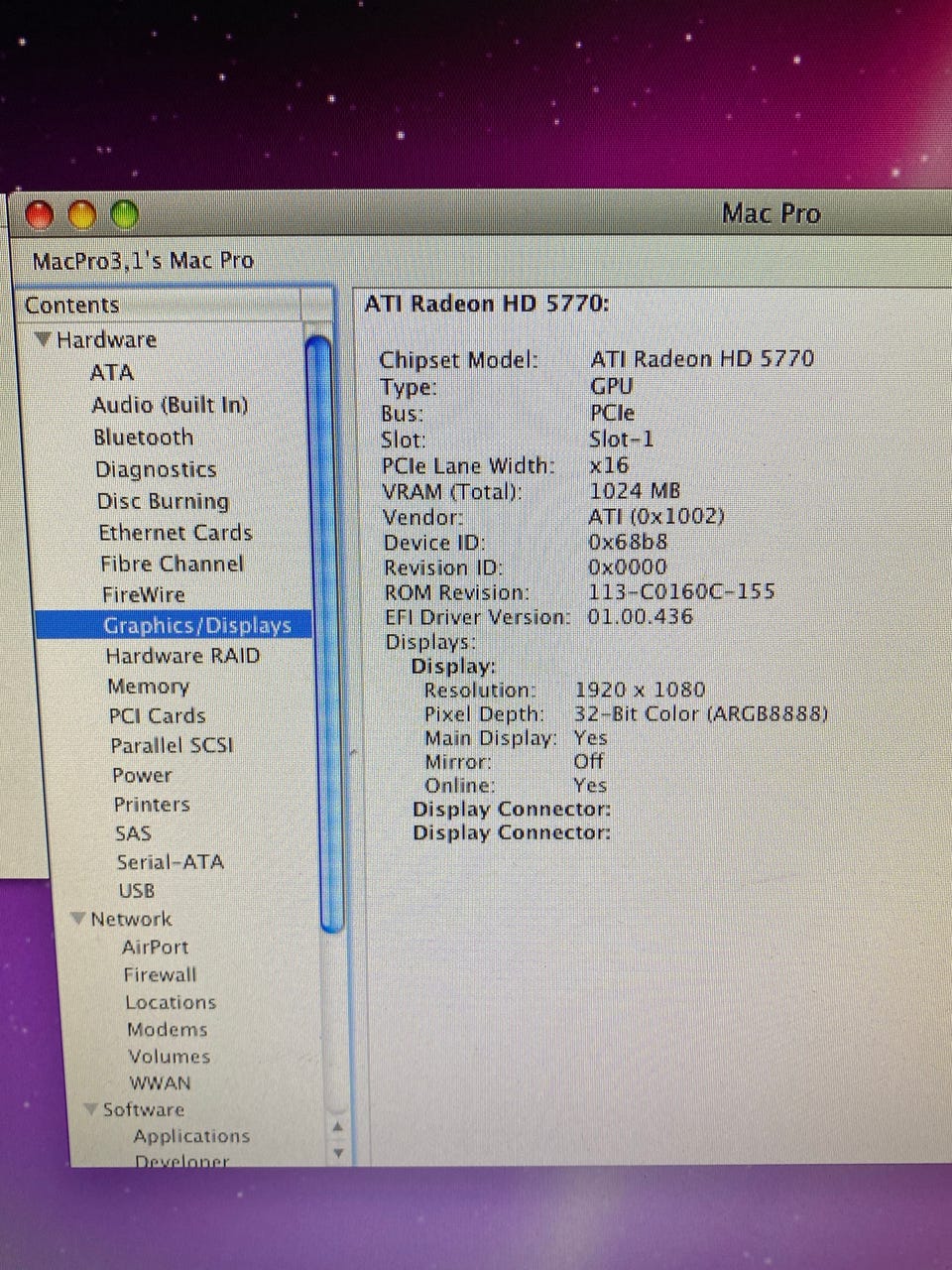Viewport: 952px width, 1270px height.
Task: Select Audio (Built In) item
Action: 170,405
